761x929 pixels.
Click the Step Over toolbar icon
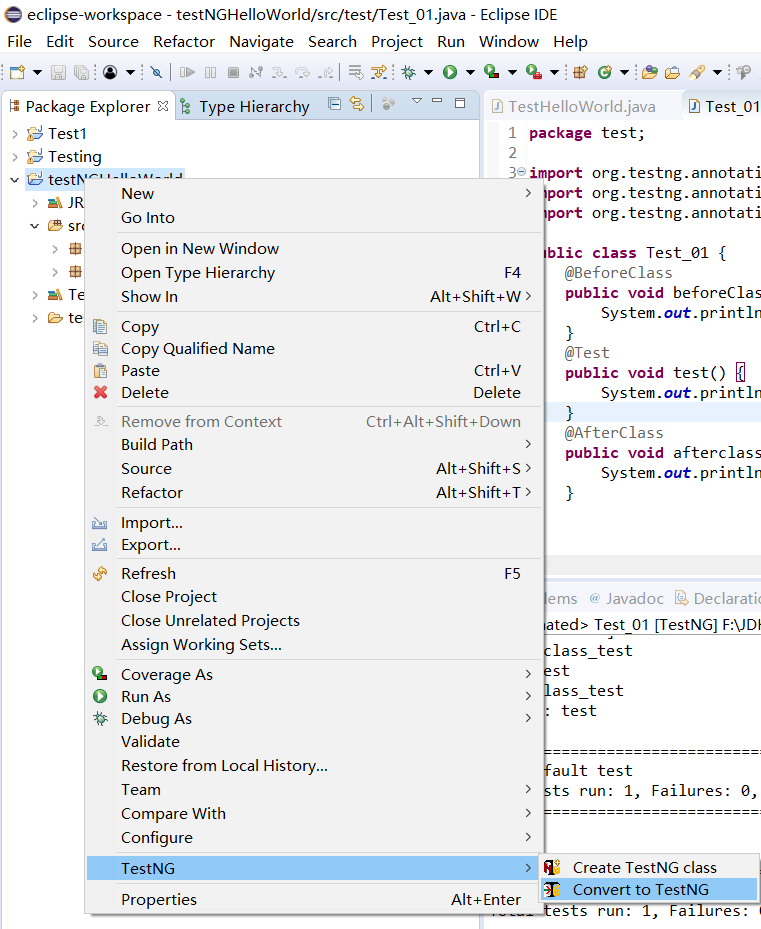pyautogui.click(x=302, y=72)
